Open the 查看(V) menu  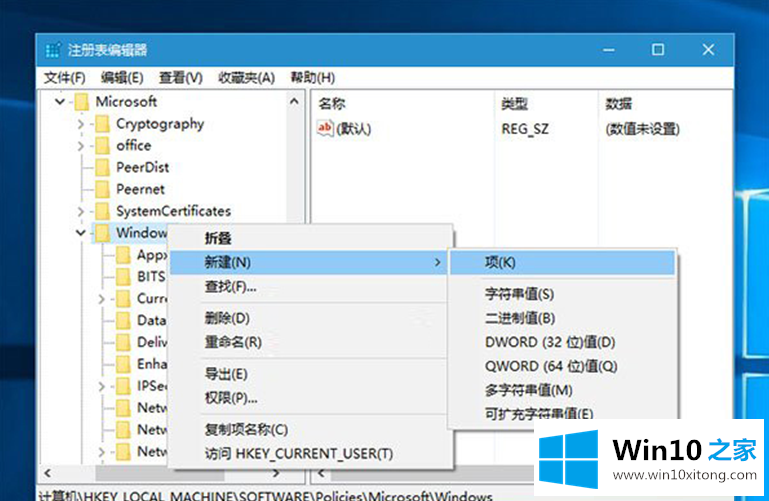[x=180, y=77]
